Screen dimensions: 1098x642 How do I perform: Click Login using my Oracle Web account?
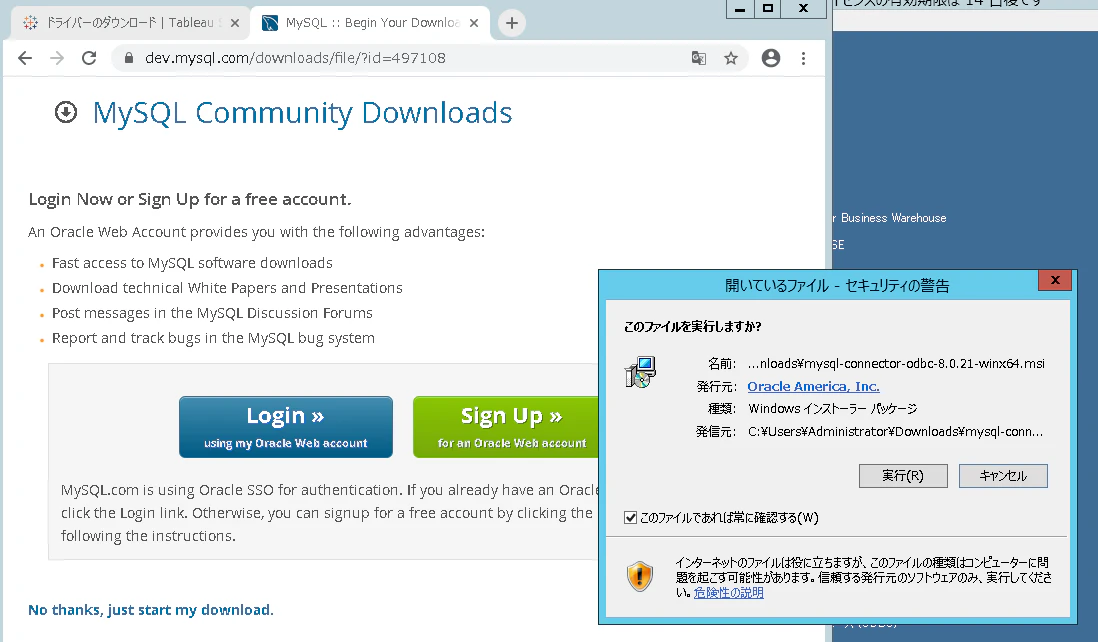click(286, 427)
